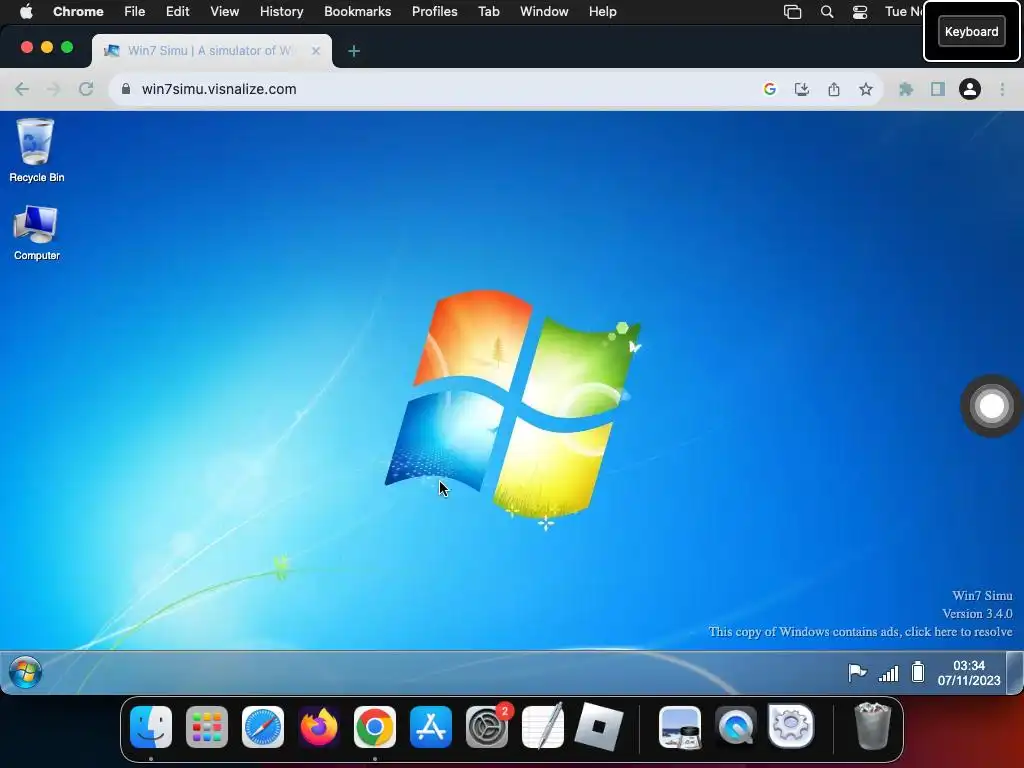Click the 03:34 taskbar clock

[x=968, y=673]
